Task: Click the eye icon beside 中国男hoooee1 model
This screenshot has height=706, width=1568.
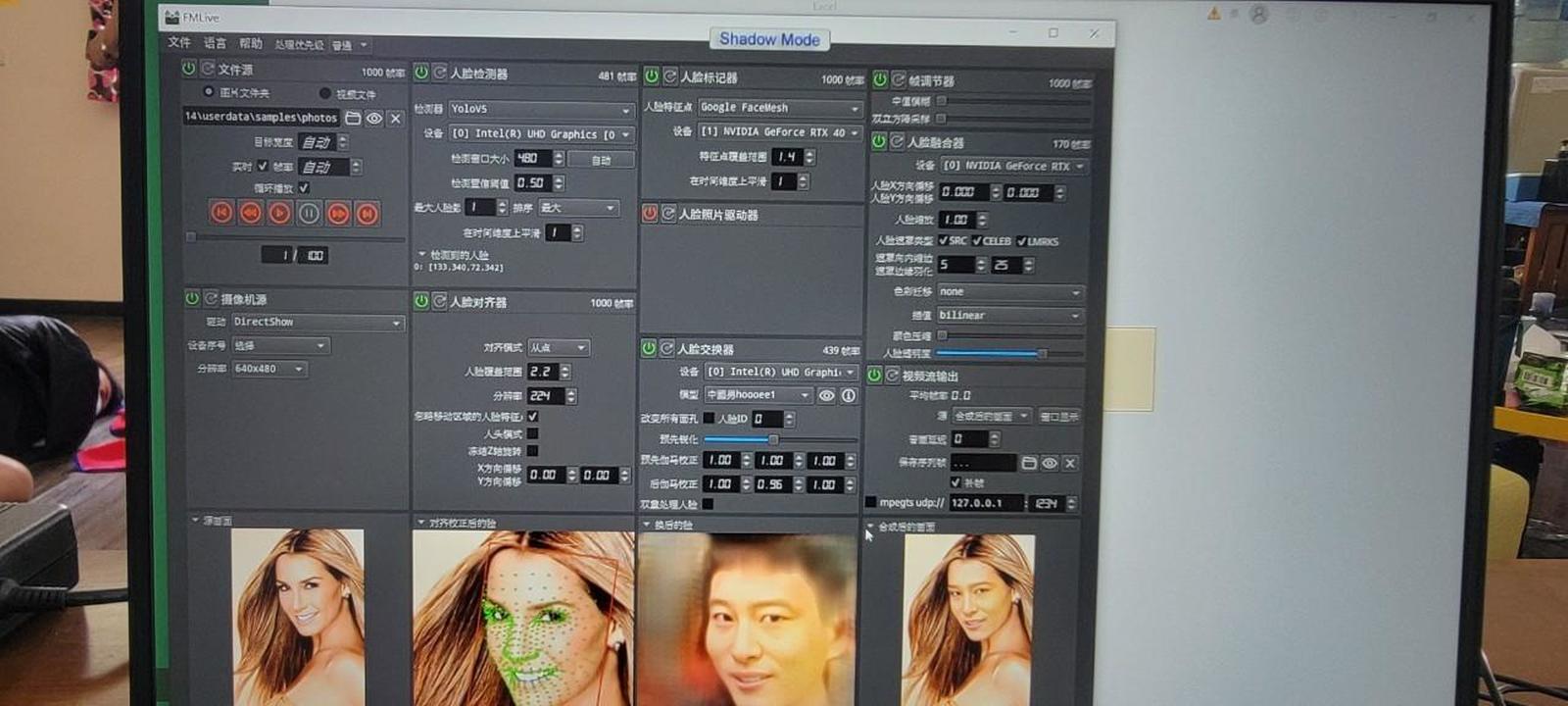Action: [x=827, y=395]
